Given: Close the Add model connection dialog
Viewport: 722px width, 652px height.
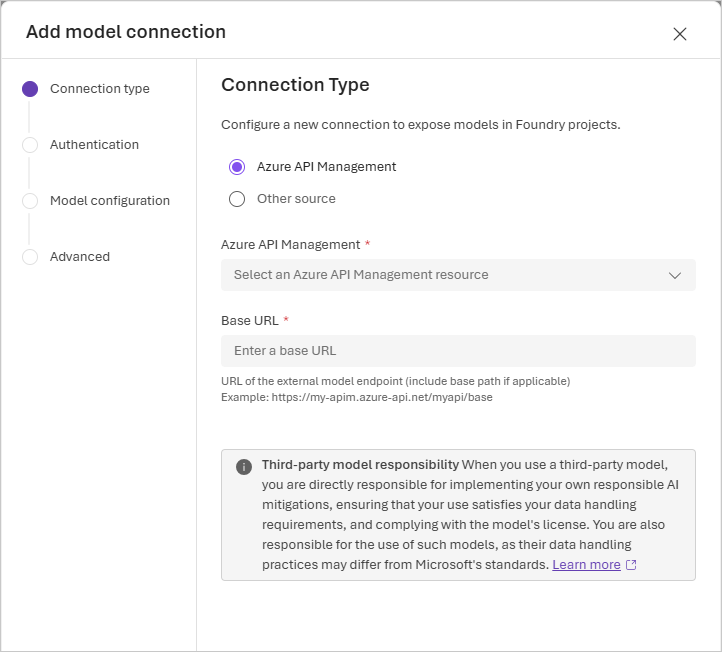Looking at the screenshot, I should [x=680, y=34].
